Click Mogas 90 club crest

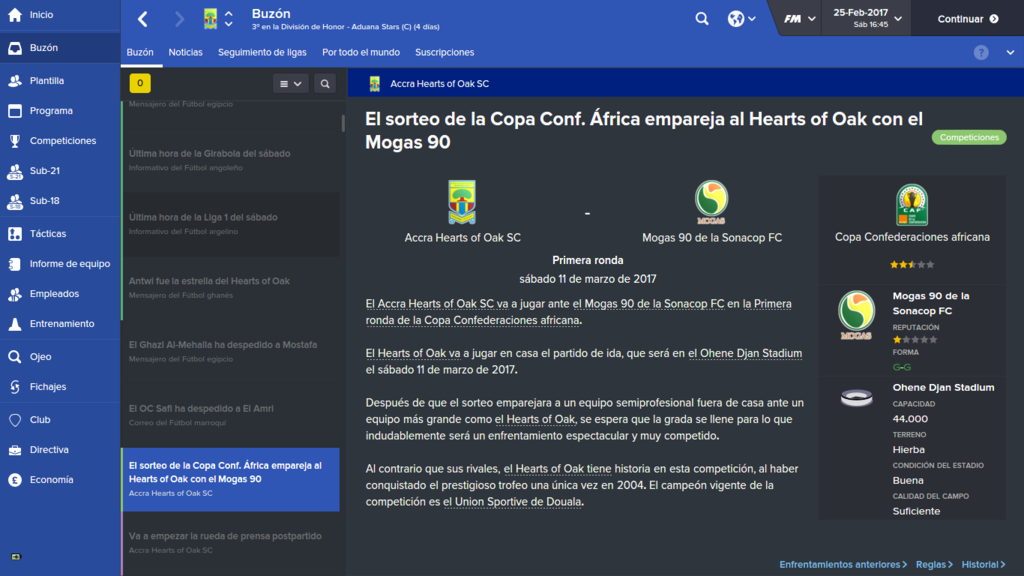coord(711,202)
